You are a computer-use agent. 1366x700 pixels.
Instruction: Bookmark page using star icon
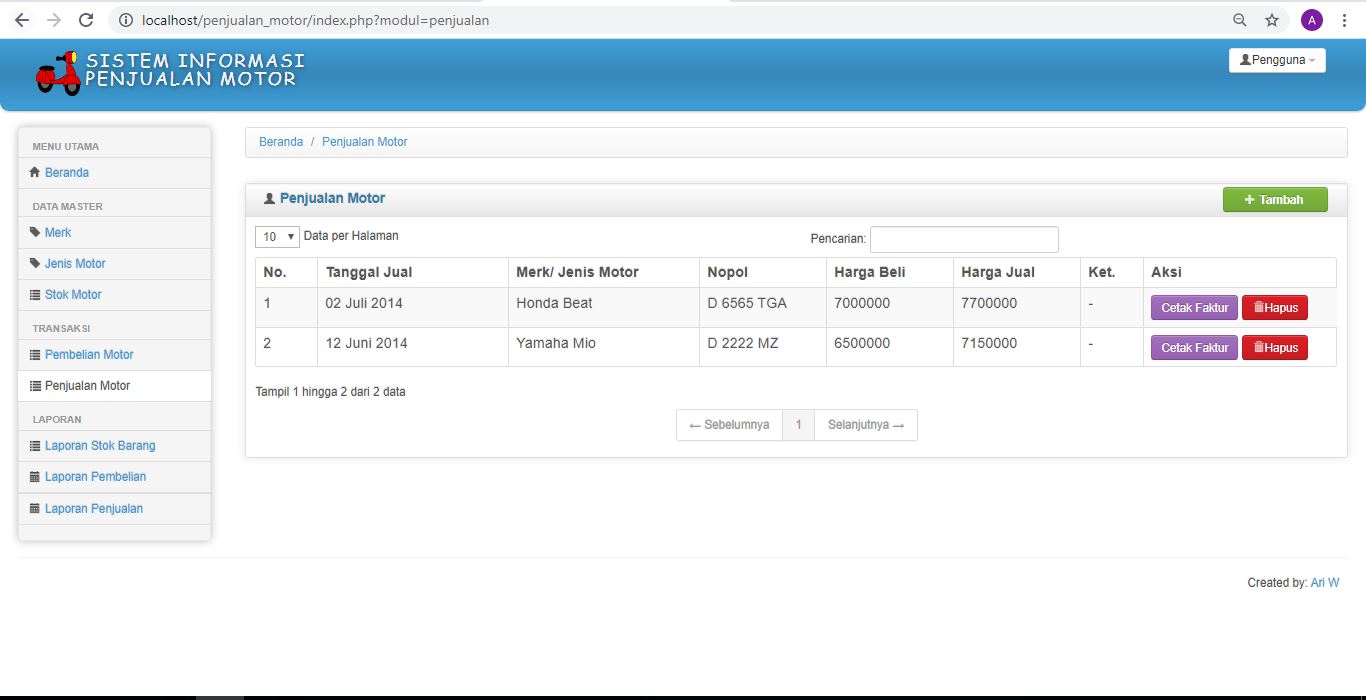1272,20
